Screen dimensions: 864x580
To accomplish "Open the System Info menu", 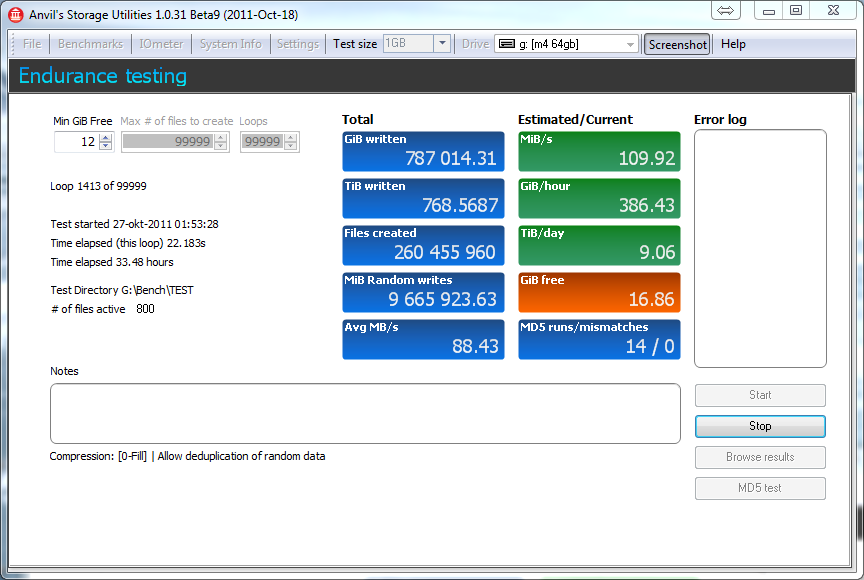I will click(x=230, y=44).
